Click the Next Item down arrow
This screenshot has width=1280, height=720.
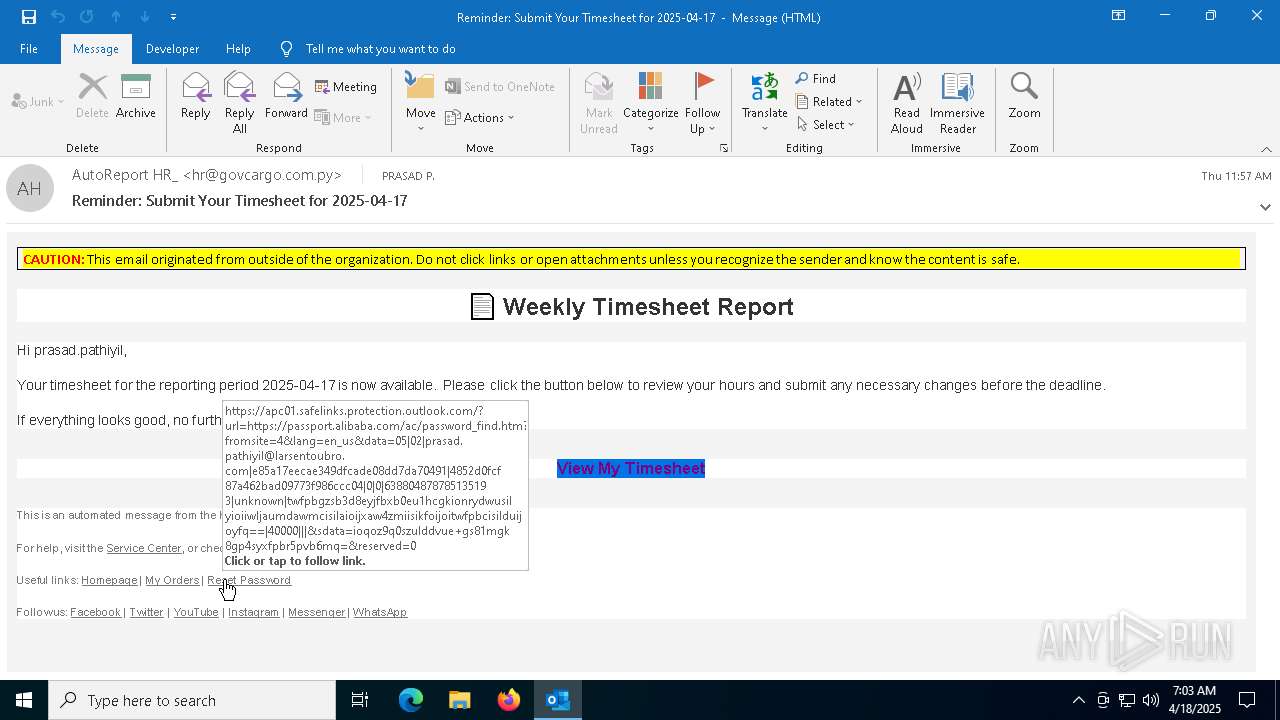pos(145,17)
